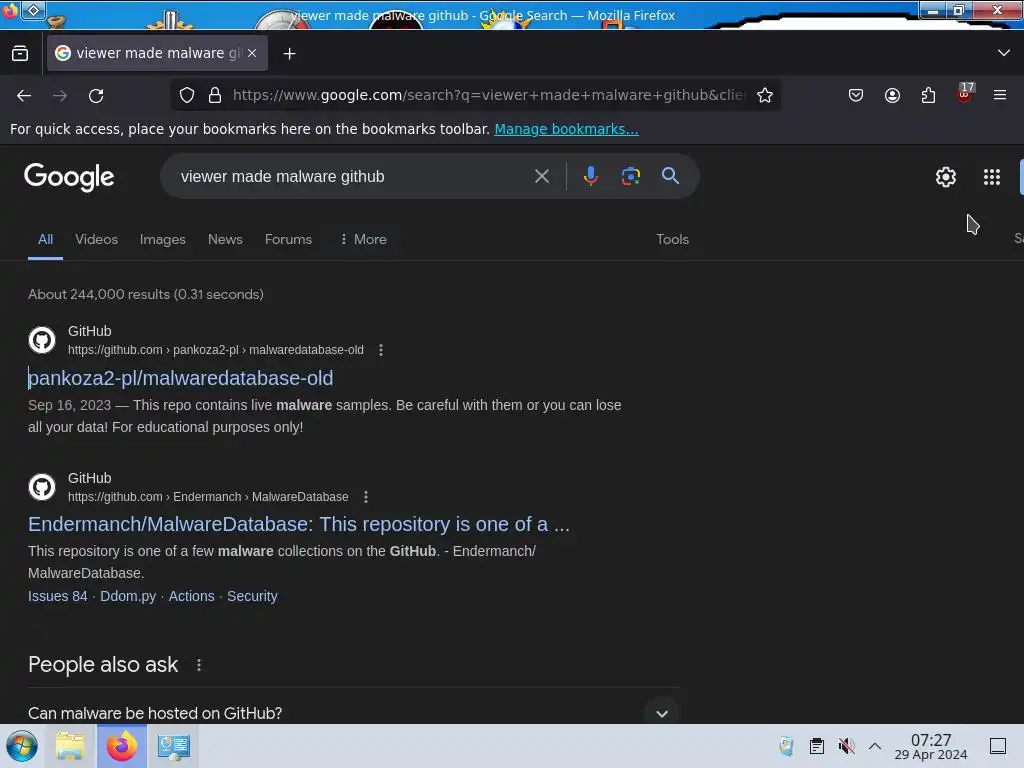Open Issues 84 sitelink

(57, 596)
